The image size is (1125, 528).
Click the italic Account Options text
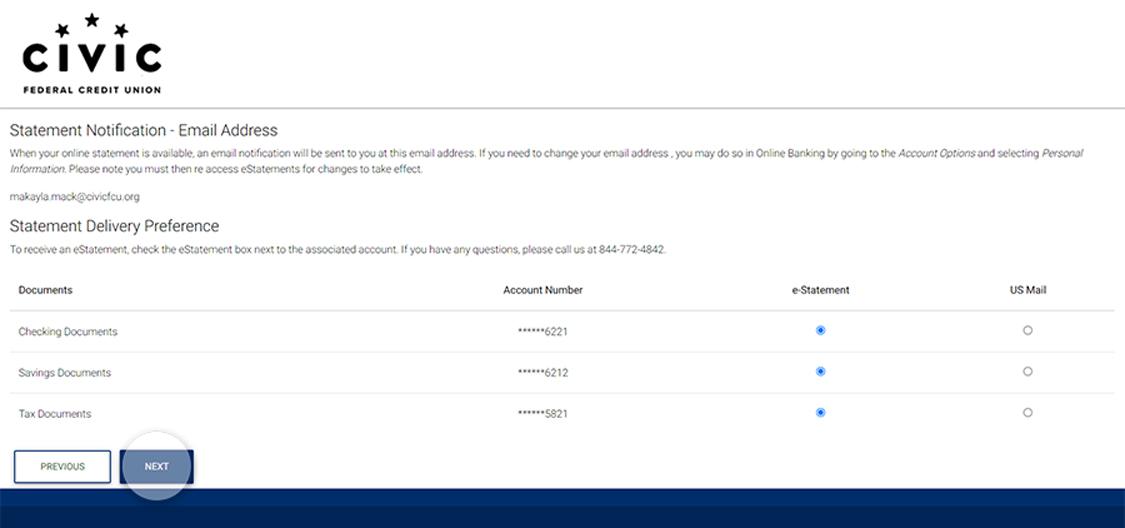(x=936, y=154)
